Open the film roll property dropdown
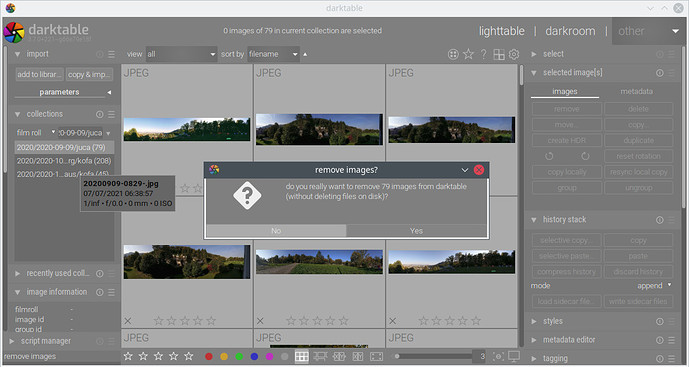 click(36, 132)
